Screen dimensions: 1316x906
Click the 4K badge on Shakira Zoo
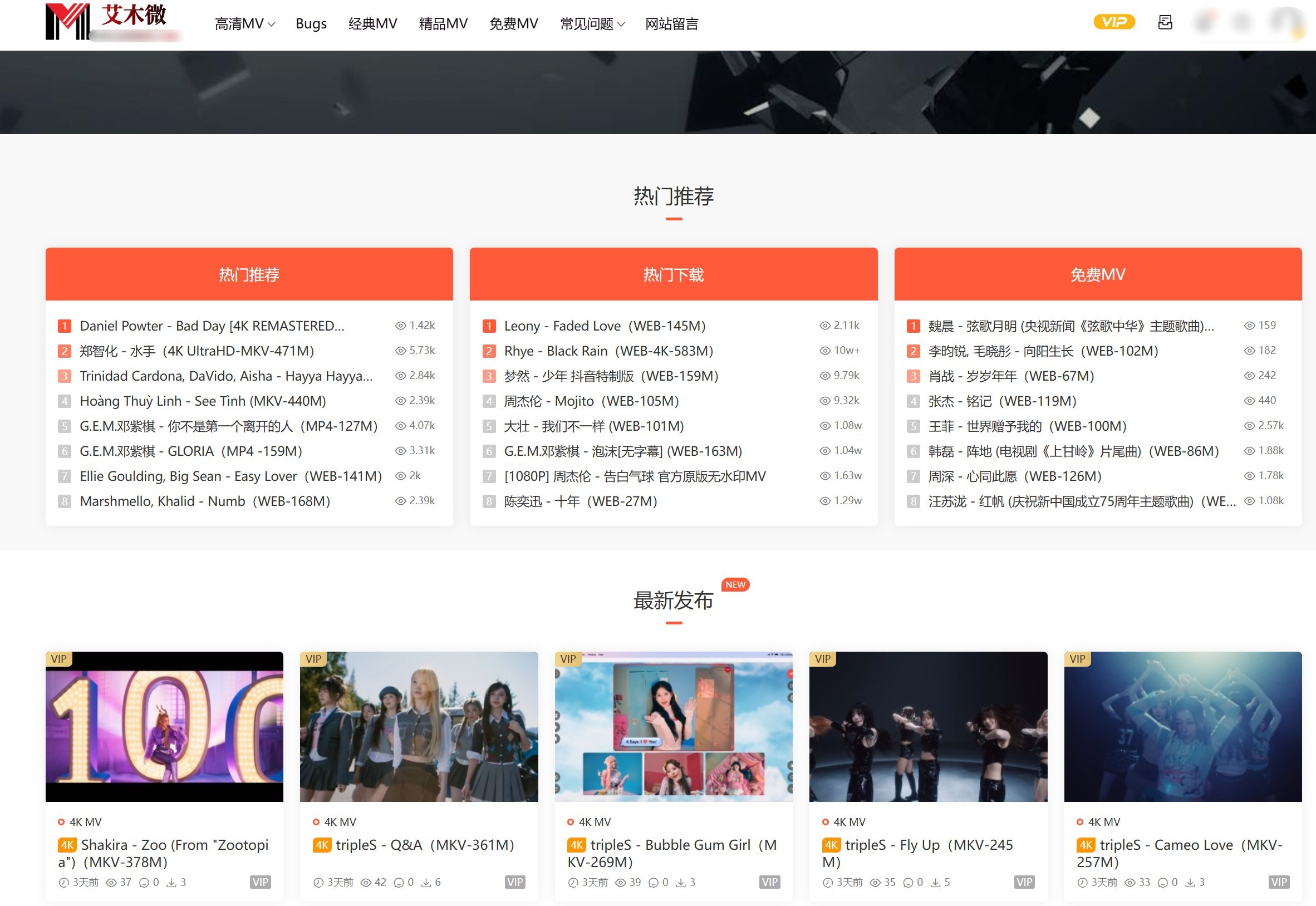(x=67, y=845)
